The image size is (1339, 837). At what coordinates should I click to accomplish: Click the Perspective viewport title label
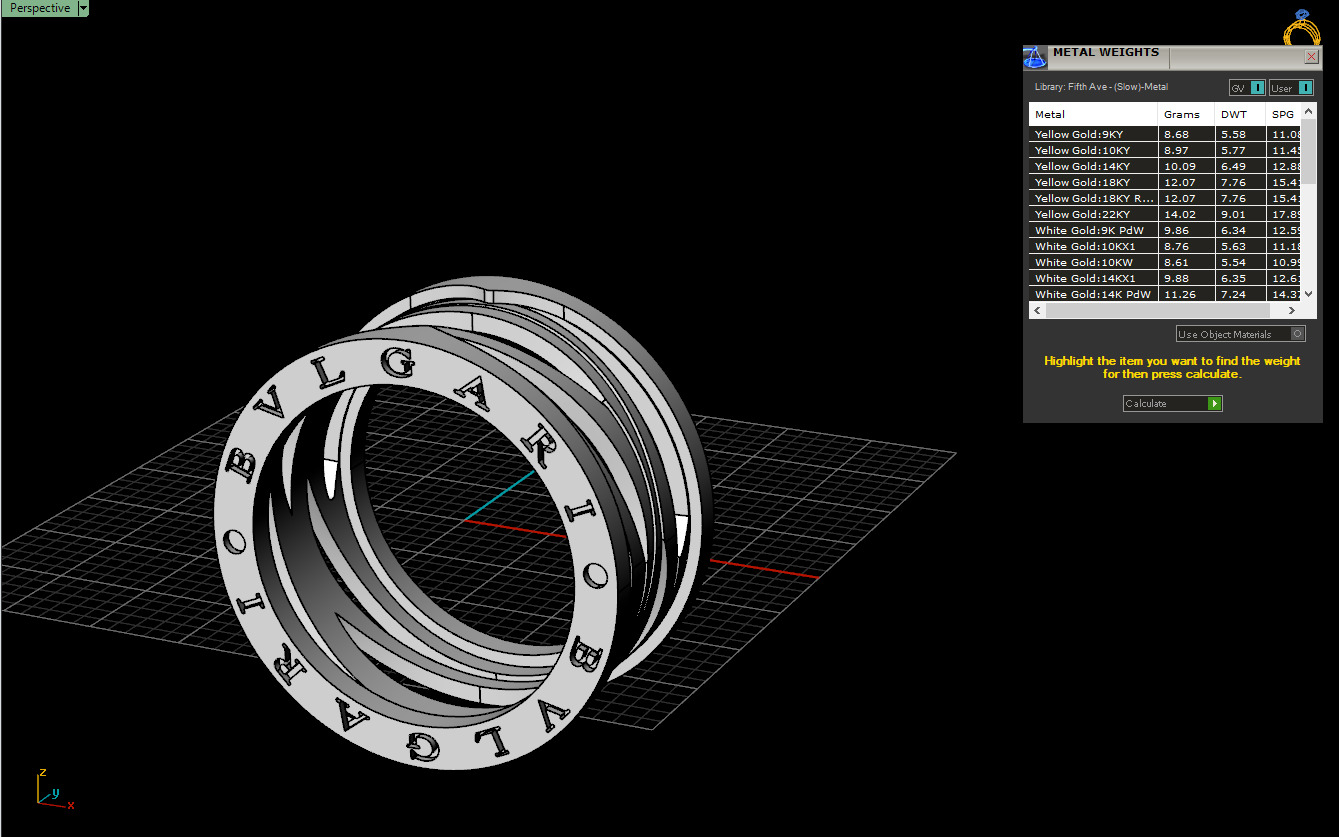[40, 8]
